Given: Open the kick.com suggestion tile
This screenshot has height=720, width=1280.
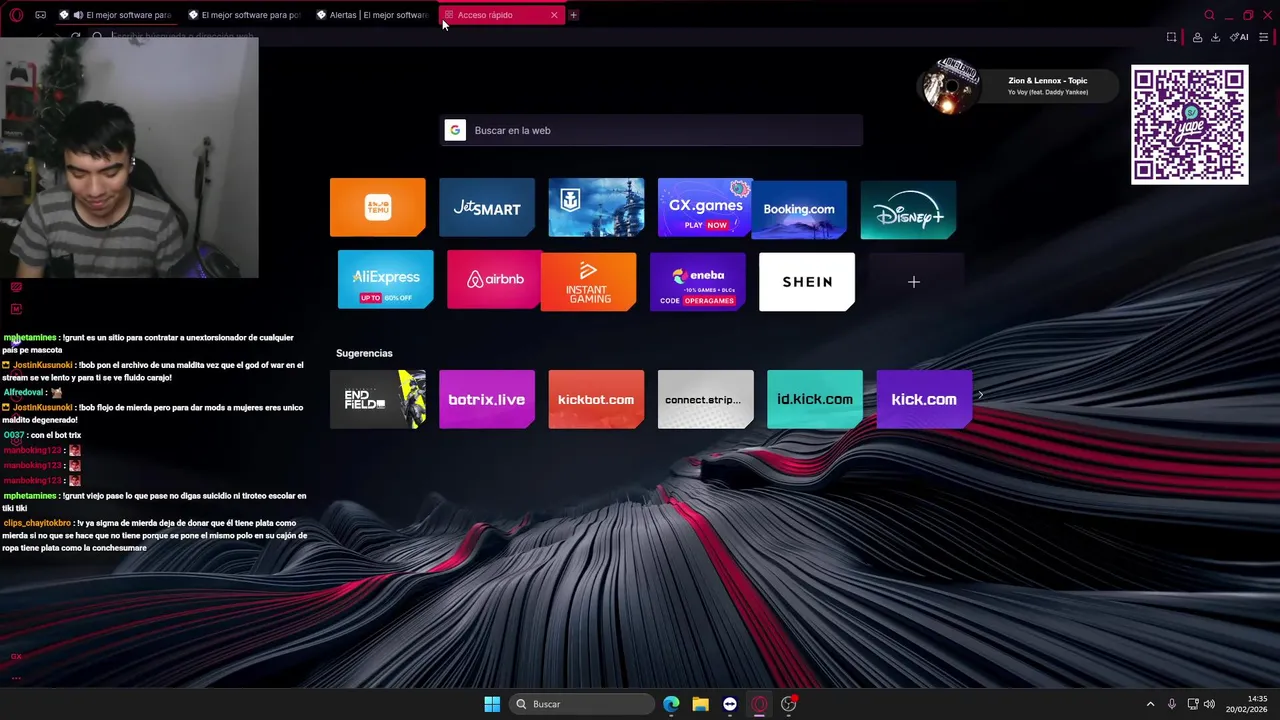Looking at the screenshot, I should tap(924, 399).
